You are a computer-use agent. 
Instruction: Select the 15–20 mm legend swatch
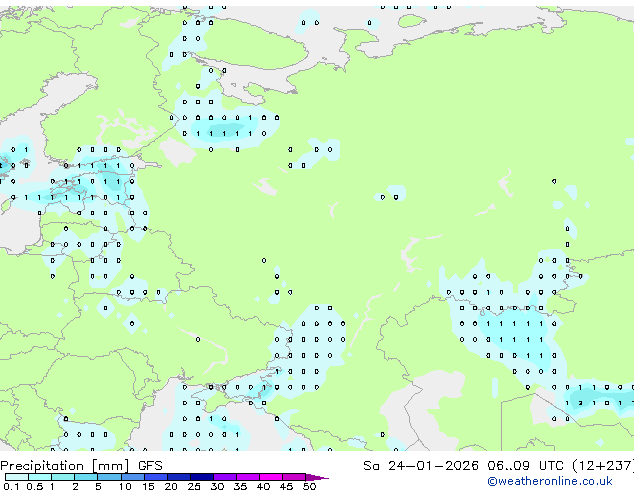click(156, 477)
